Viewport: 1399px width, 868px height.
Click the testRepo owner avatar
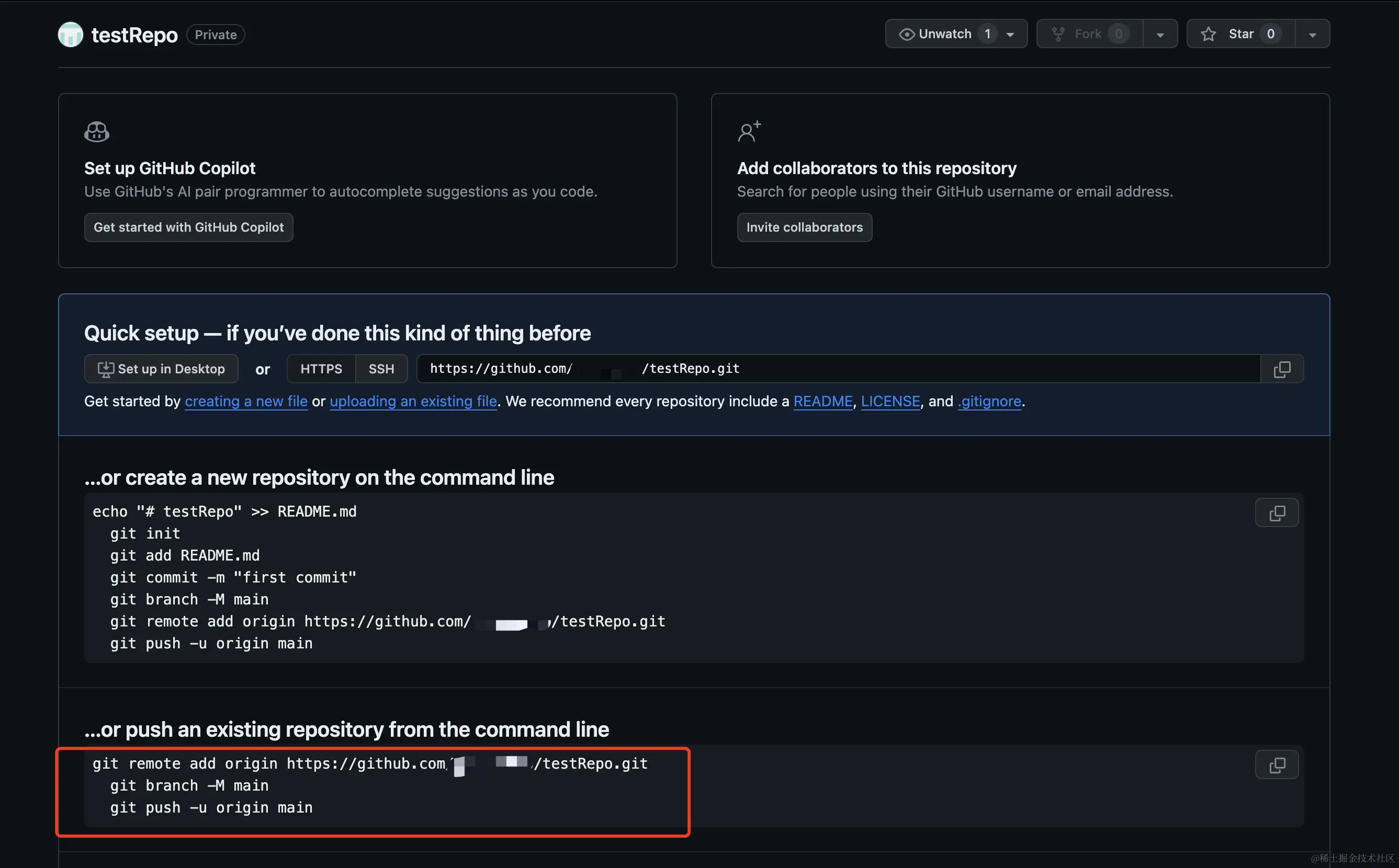(71, 35)
